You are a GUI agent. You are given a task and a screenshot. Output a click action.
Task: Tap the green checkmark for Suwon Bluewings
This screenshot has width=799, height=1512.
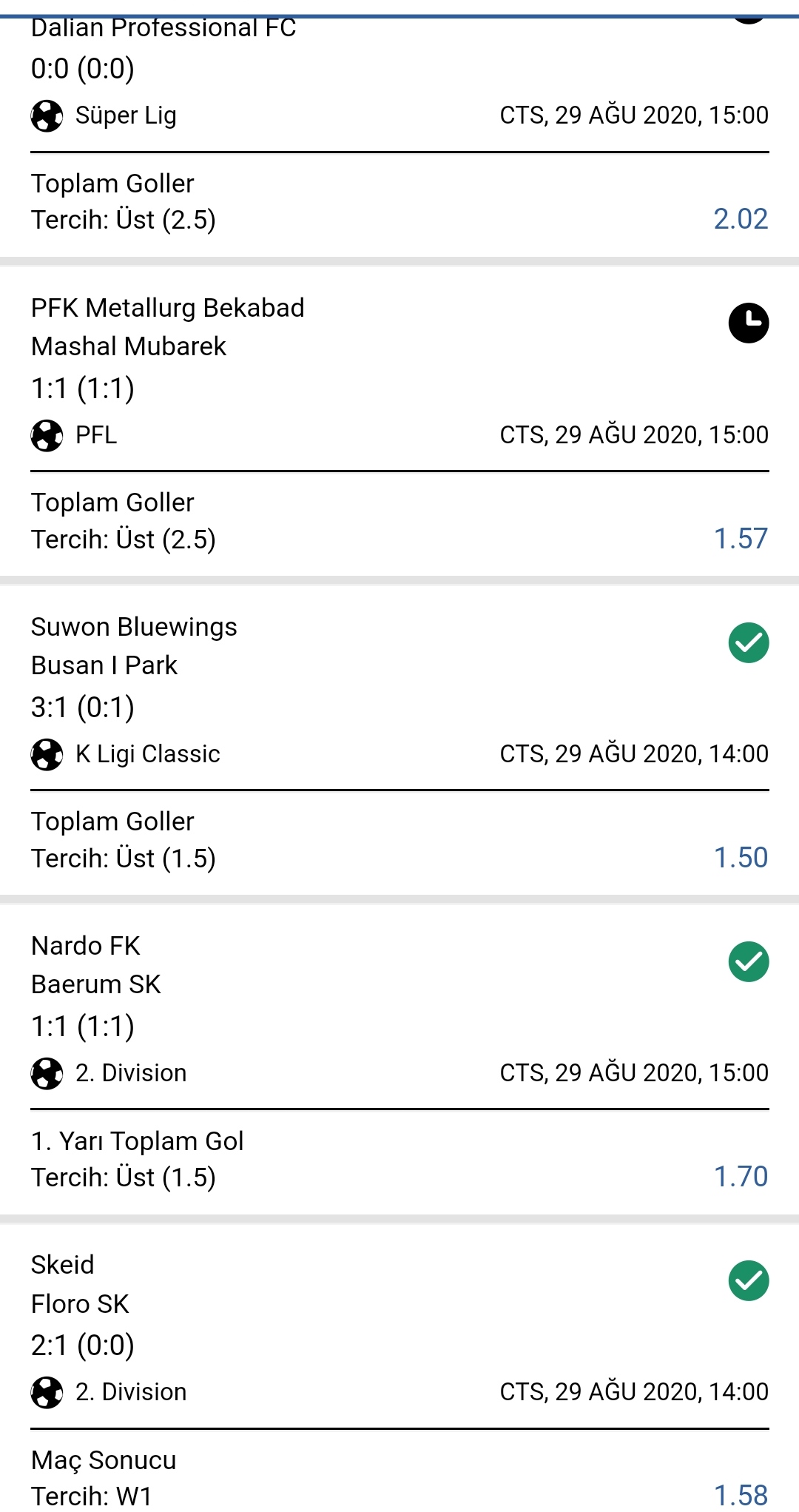(x=749, y=642)
